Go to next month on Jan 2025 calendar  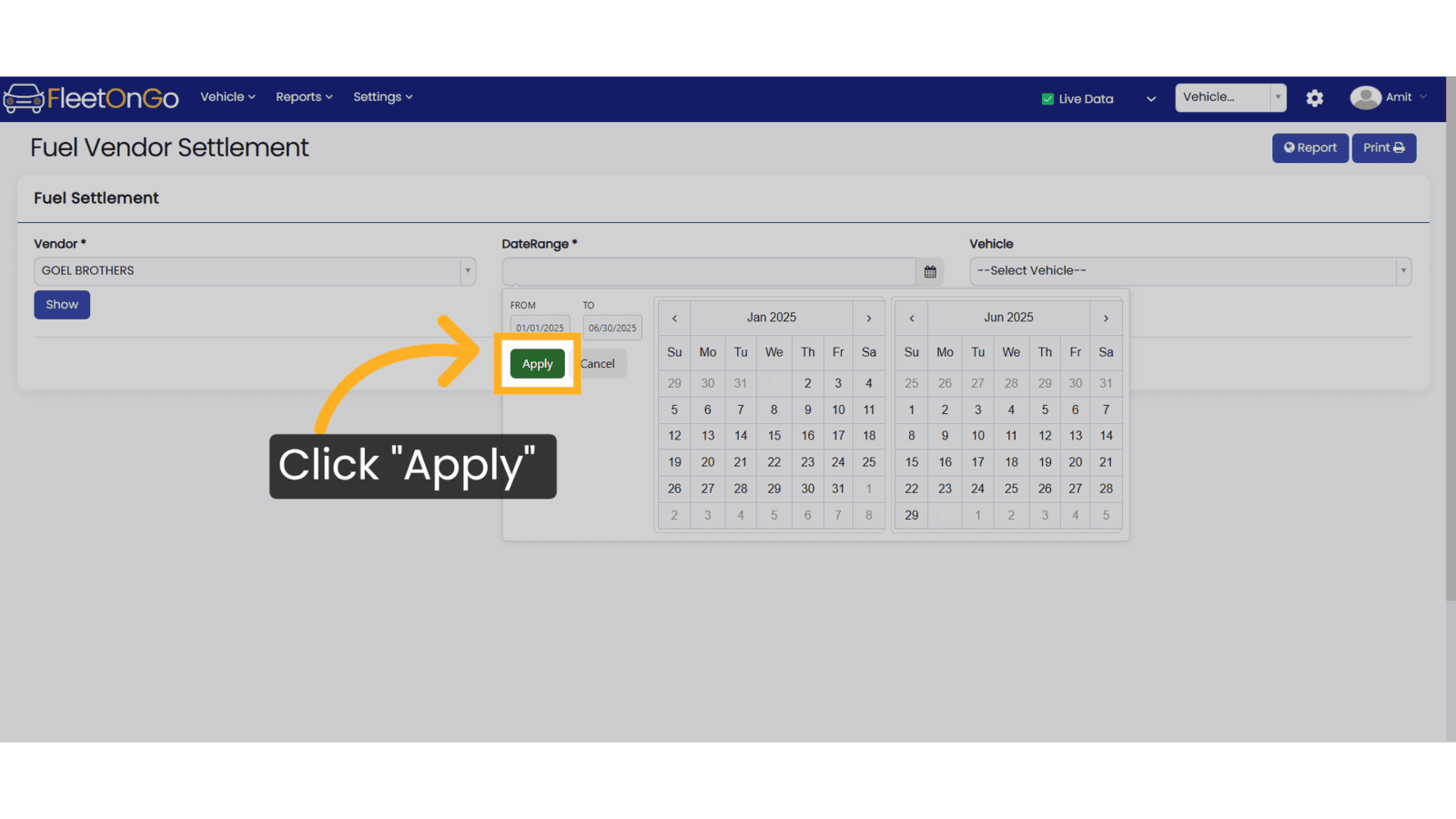pyautogui.click(x=869, y=318)
